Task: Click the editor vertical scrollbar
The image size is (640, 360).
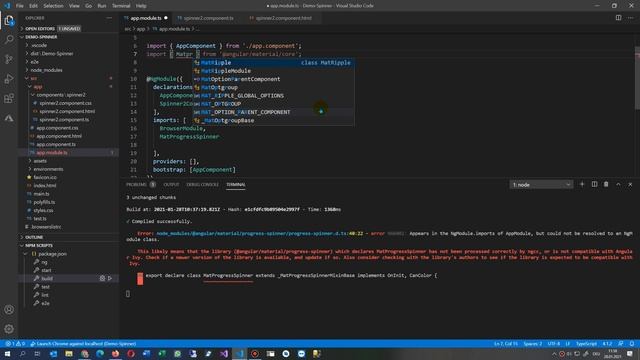Action: 637,78
